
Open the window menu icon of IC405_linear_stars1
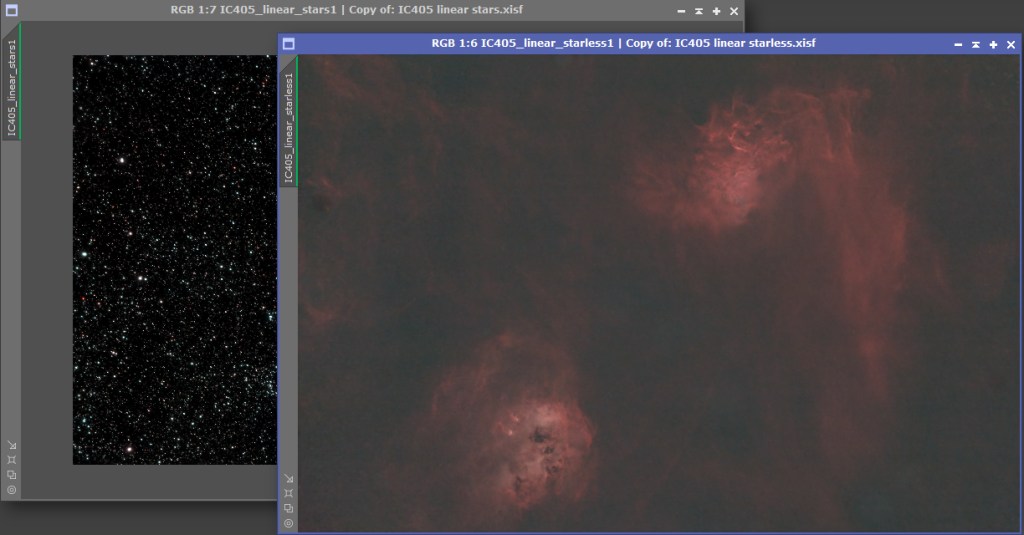(x=10, y=11)
